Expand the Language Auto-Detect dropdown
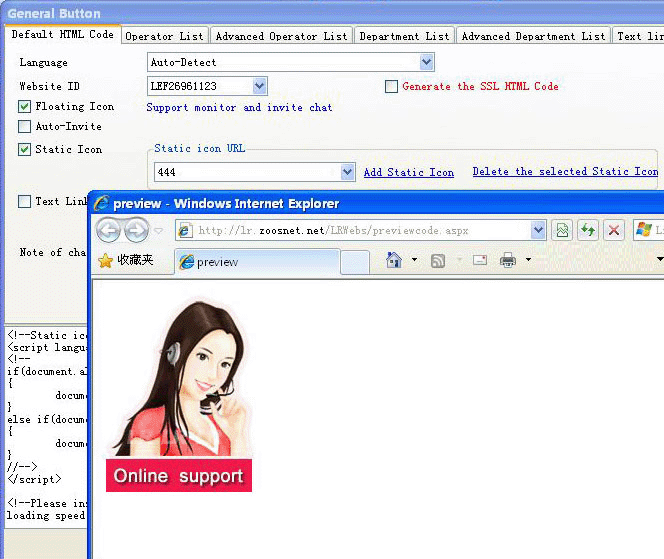The height and width of the screenshot is (559, 664). point(426,62)
